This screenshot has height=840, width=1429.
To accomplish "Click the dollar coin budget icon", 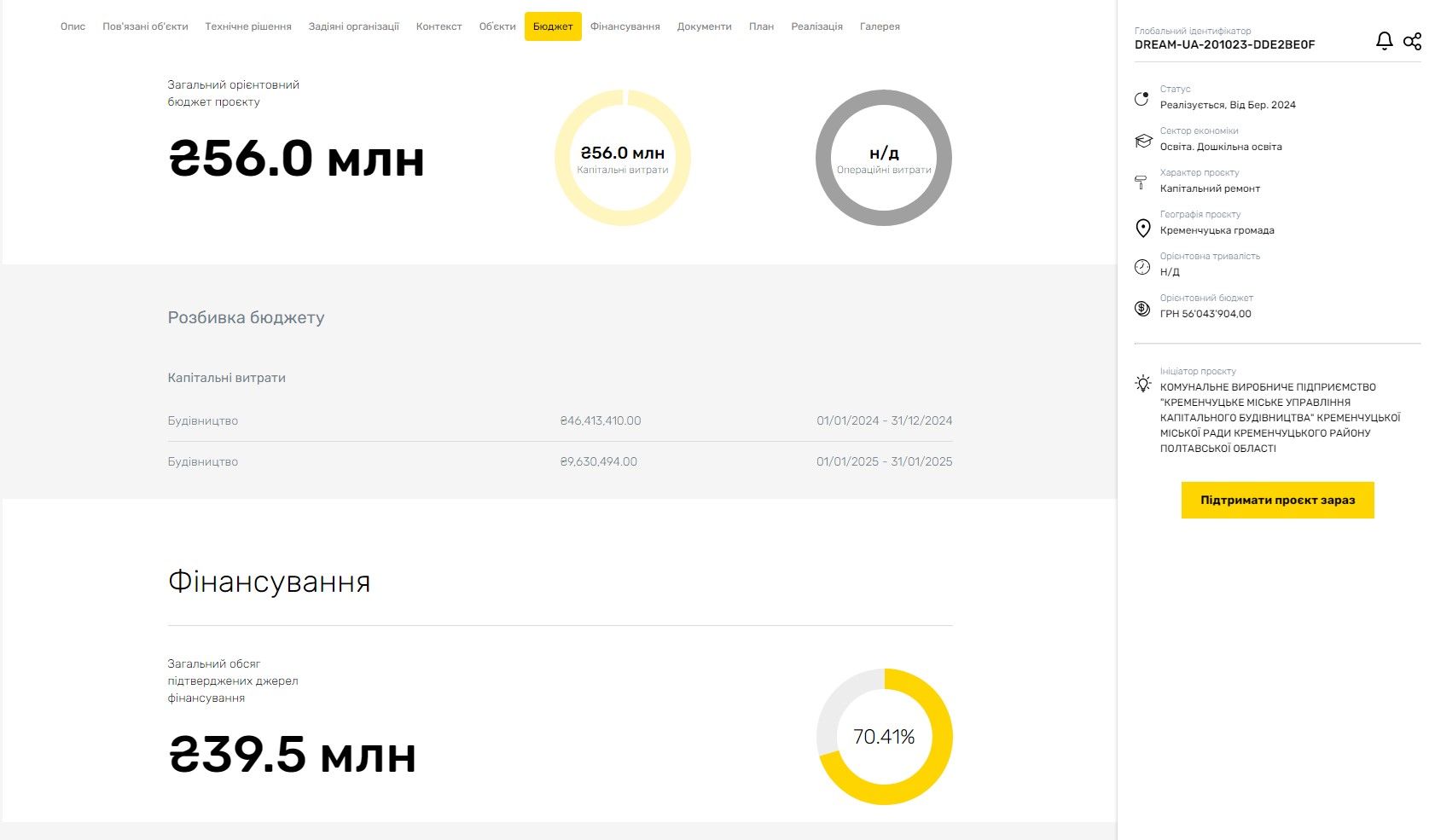I will tap(1142, 309).
